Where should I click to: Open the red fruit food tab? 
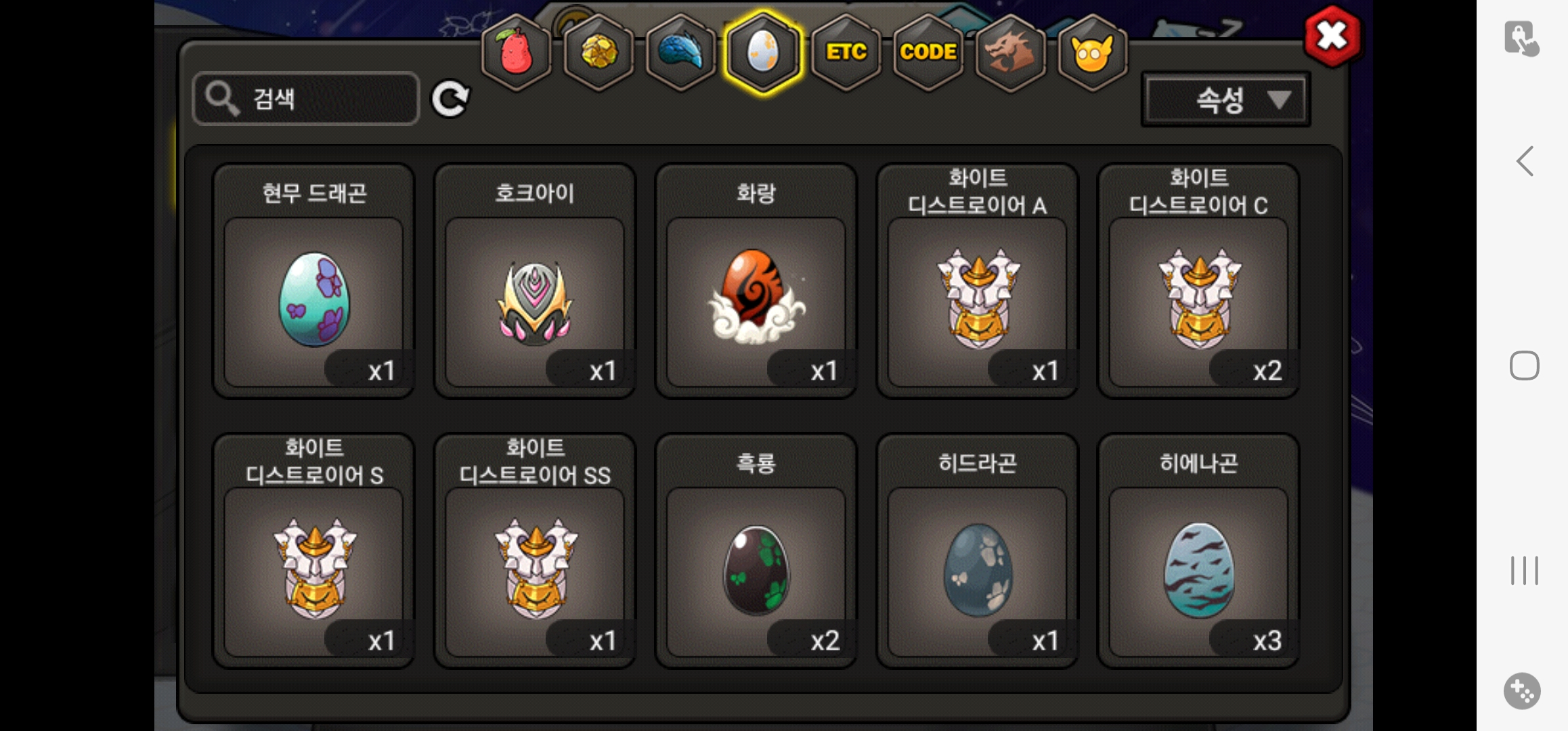coord(516,52)
